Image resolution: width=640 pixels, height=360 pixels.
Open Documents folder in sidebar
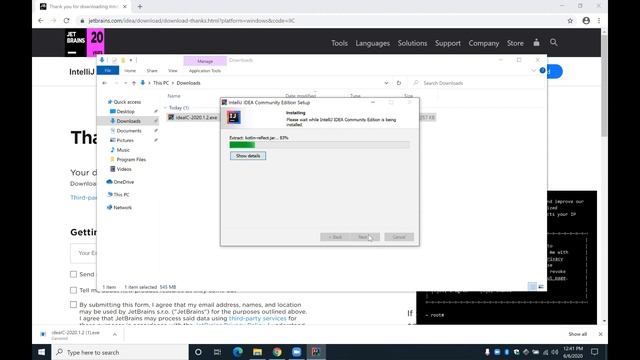[129, 131]
